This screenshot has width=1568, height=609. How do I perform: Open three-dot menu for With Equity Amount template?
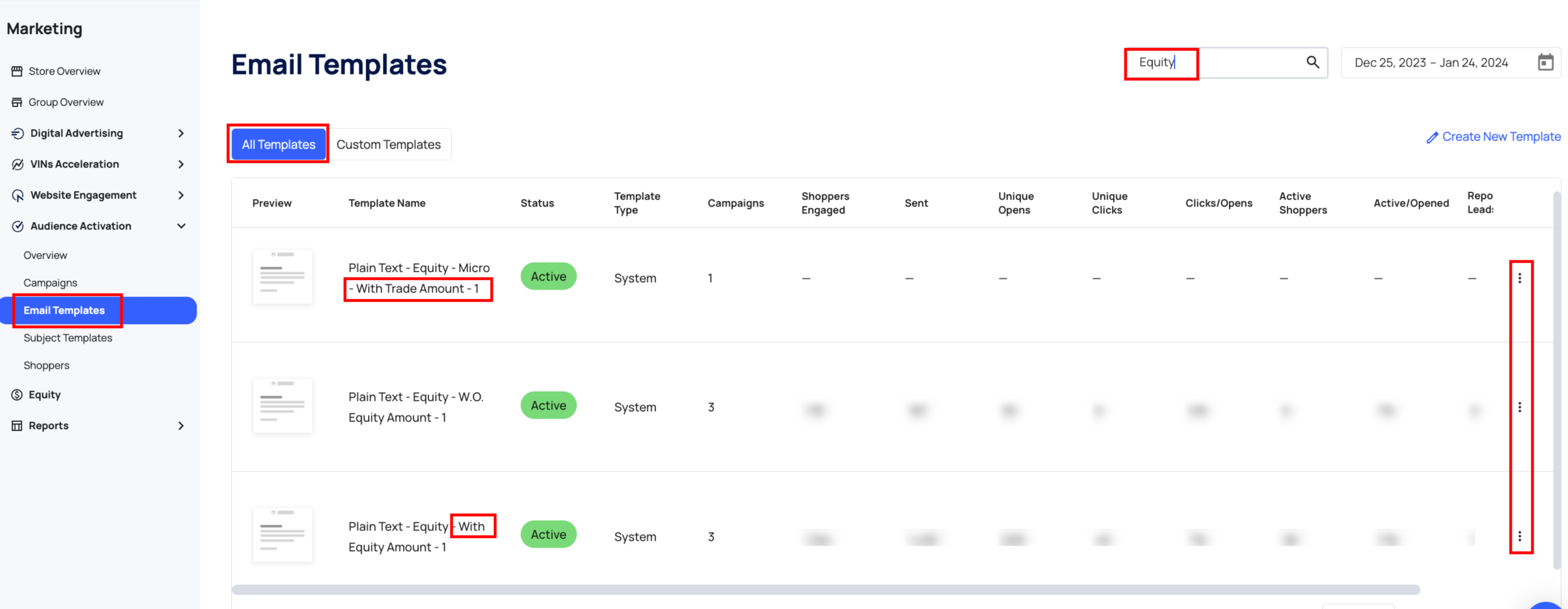point(1519,537)
